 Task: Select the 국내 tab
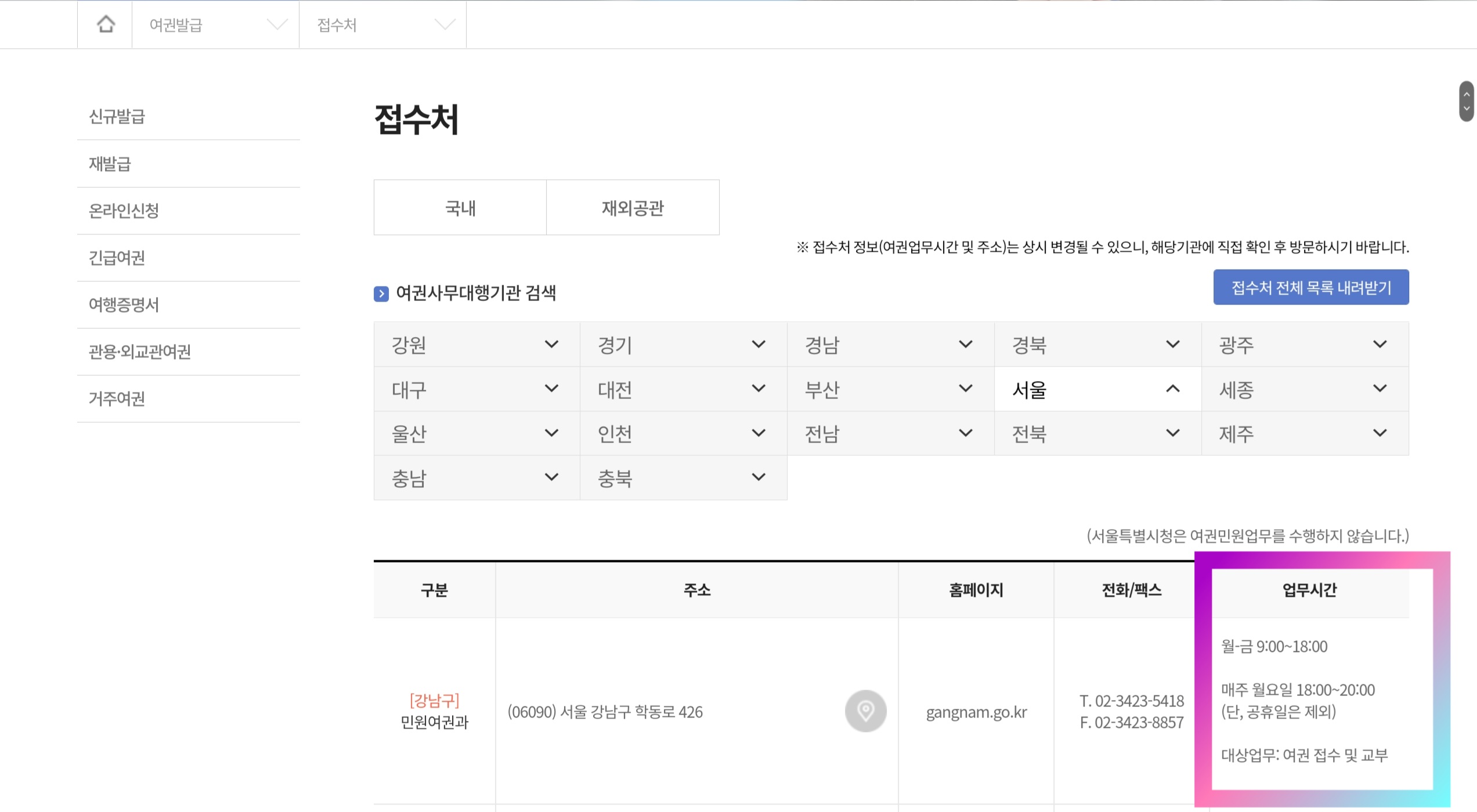[459, 208]
